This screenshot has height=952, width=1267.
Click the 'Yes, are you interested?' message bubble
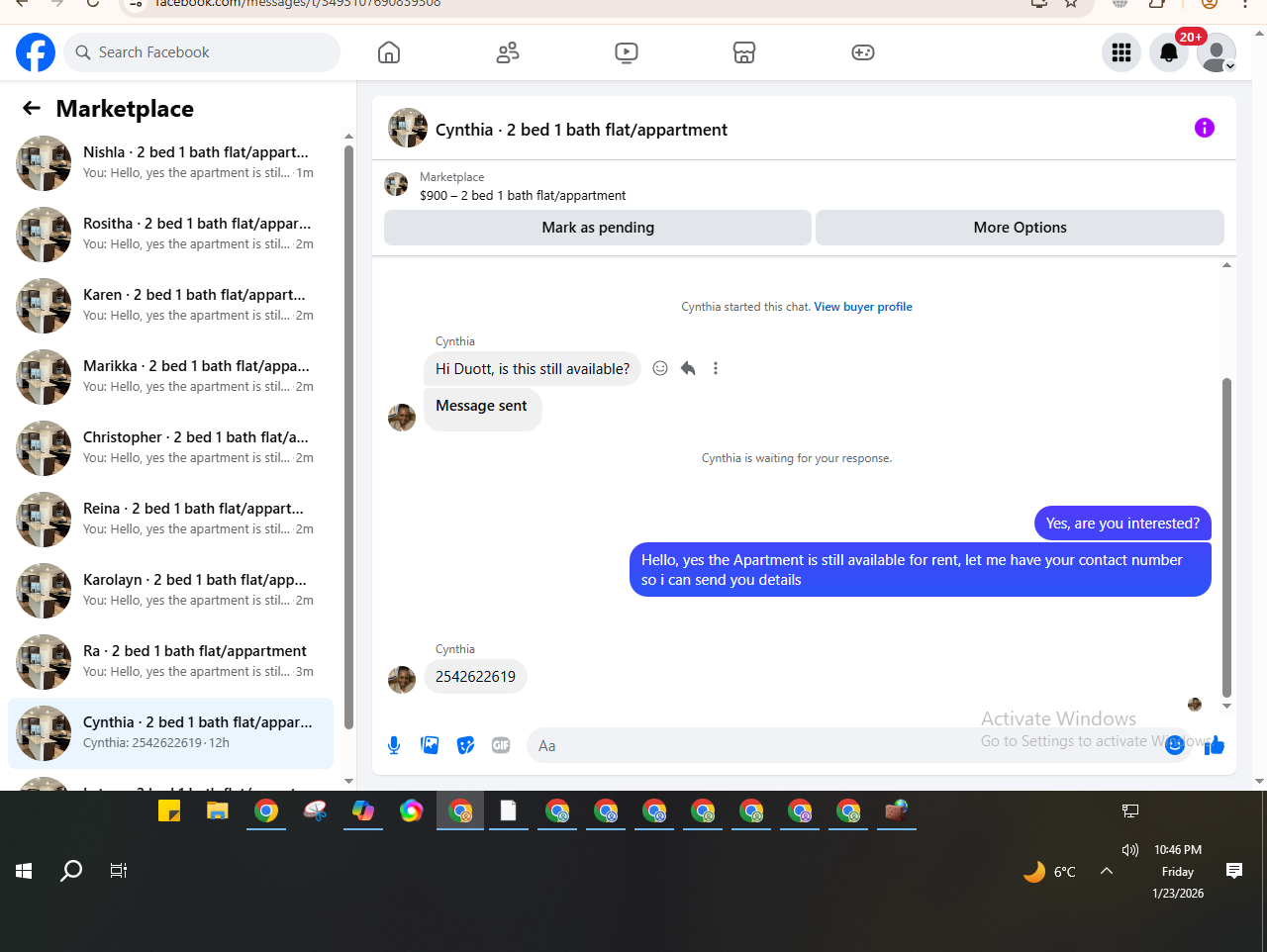pyautogui.click(x=1122, y=524)
